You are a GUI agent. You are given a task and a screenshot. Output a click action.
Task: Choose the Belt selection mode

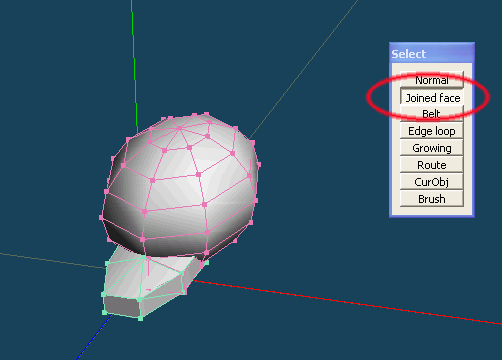tap(432, 114)
